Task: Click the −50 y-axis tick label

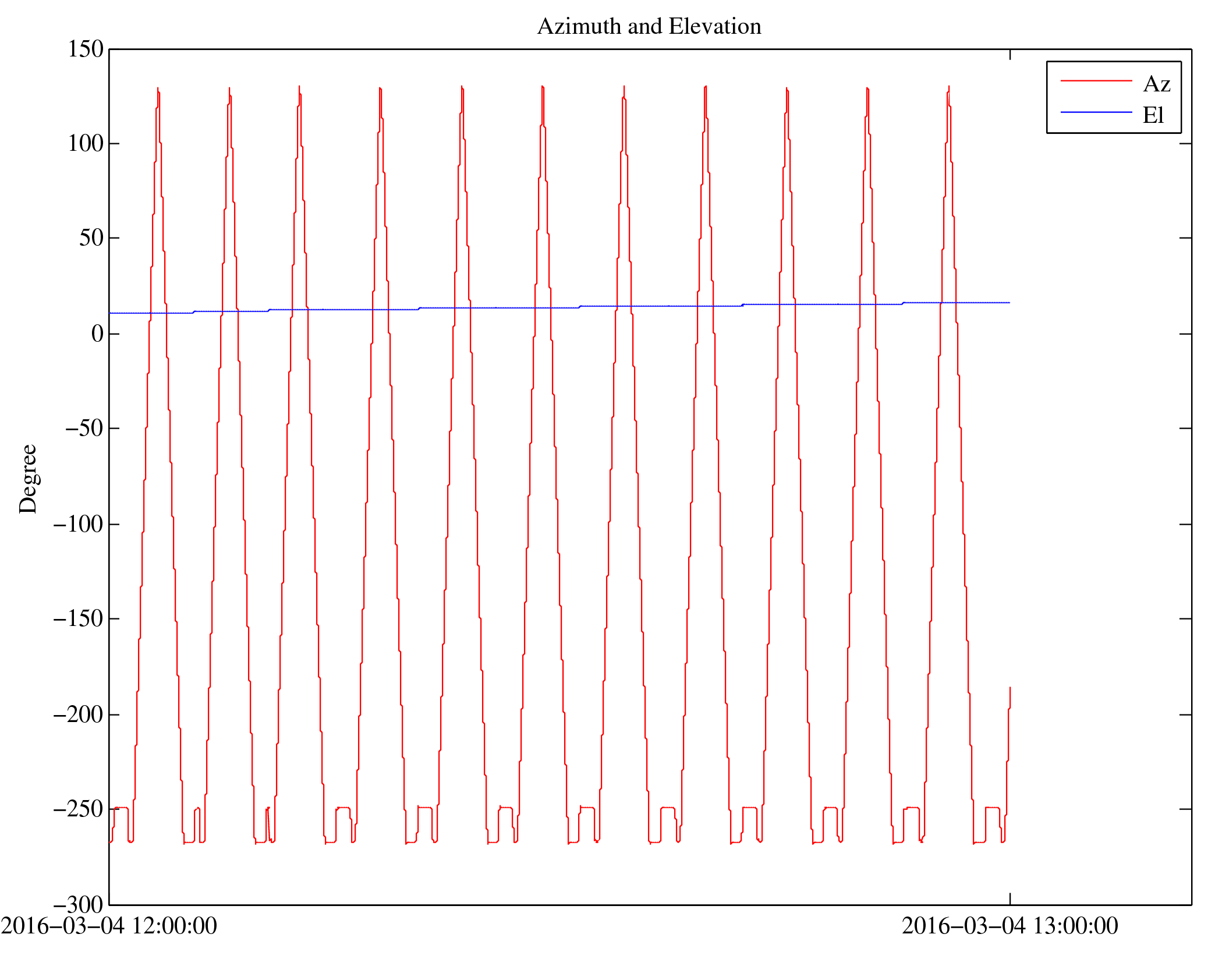Action: coord(84,428)
